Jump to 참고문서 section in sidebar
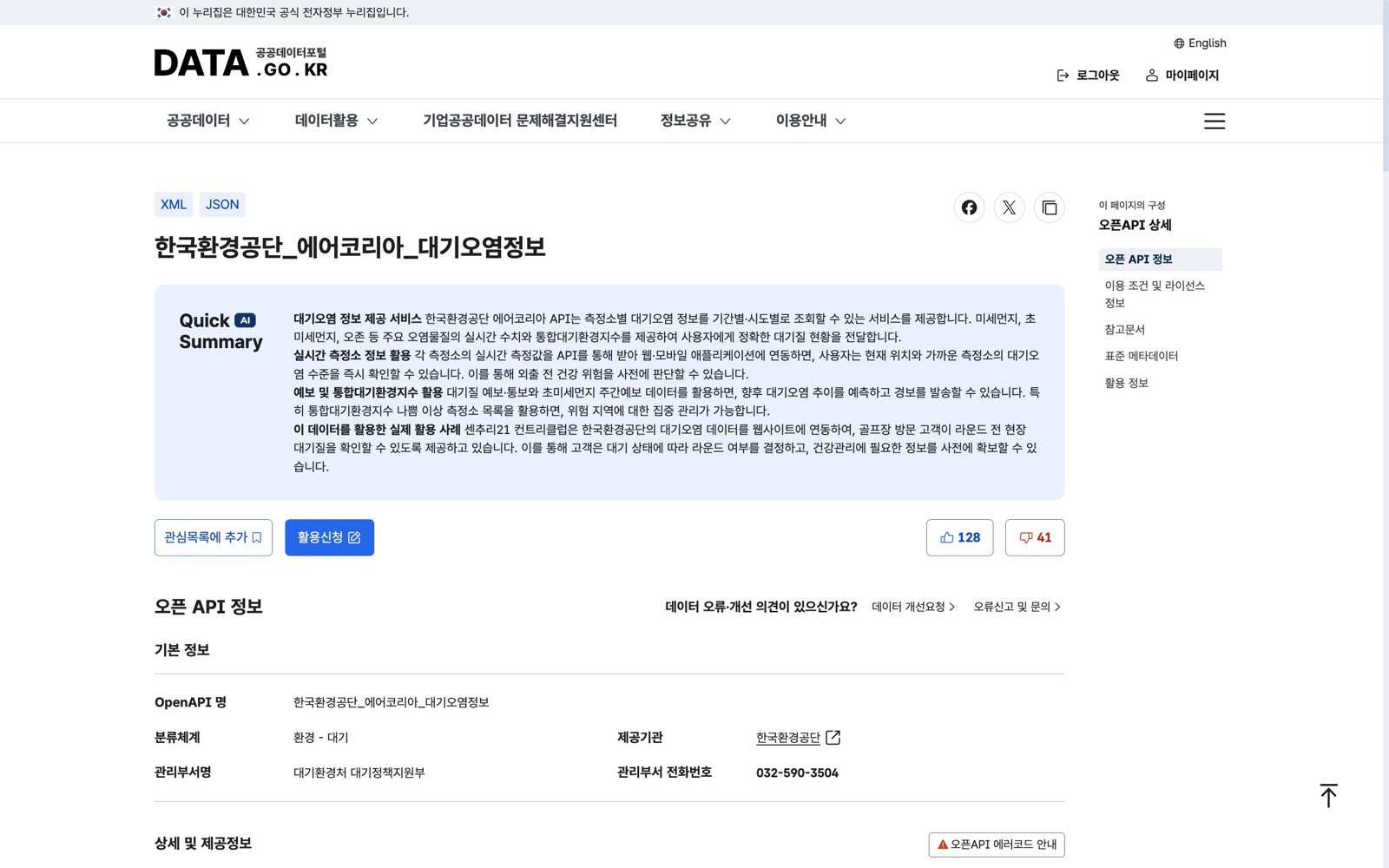1389x868 pixels. pyautogui.click(x=1125, y=330)
